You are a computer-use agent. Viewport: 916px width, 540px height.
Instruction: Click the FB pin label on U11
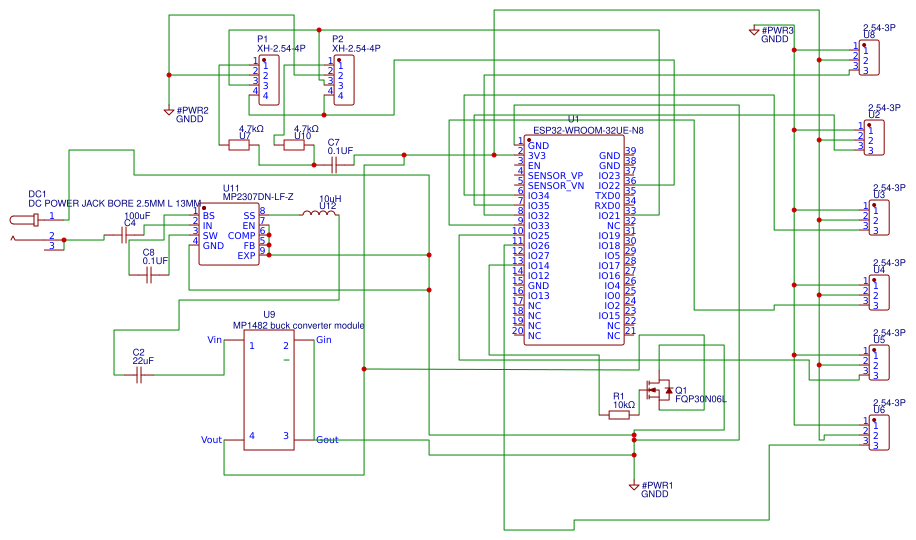[249, 245]
